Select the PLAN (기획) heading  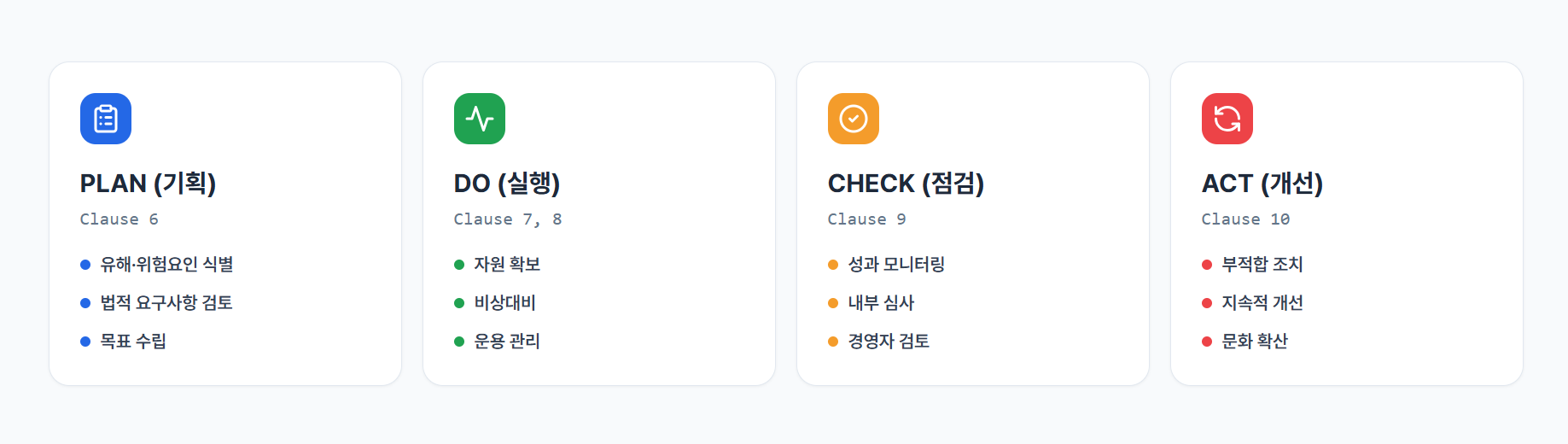point(148,184)
